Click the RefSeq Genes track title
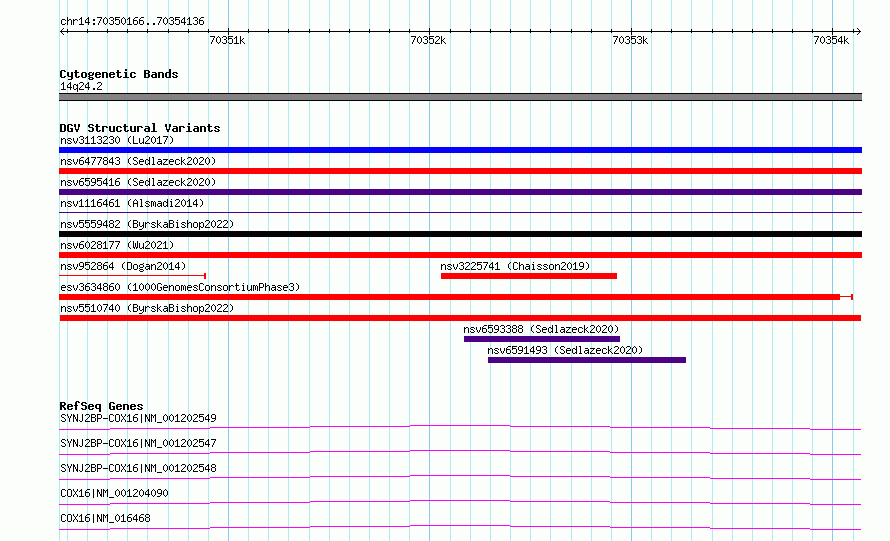 101,406
